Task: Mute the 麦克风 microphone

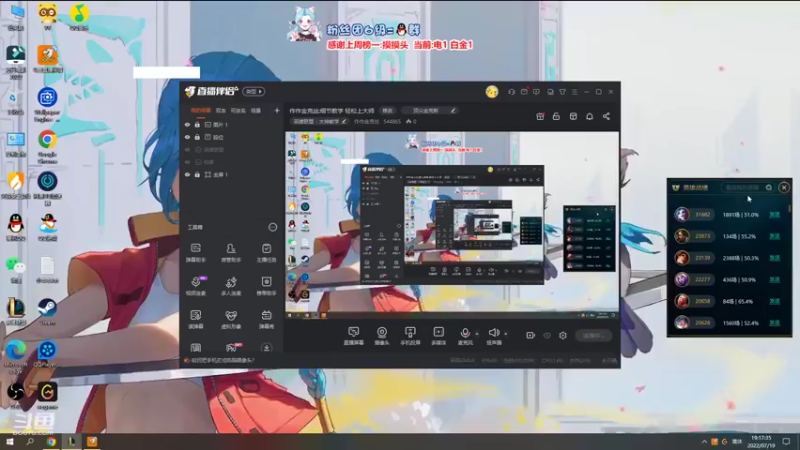Action: [465, 336]
